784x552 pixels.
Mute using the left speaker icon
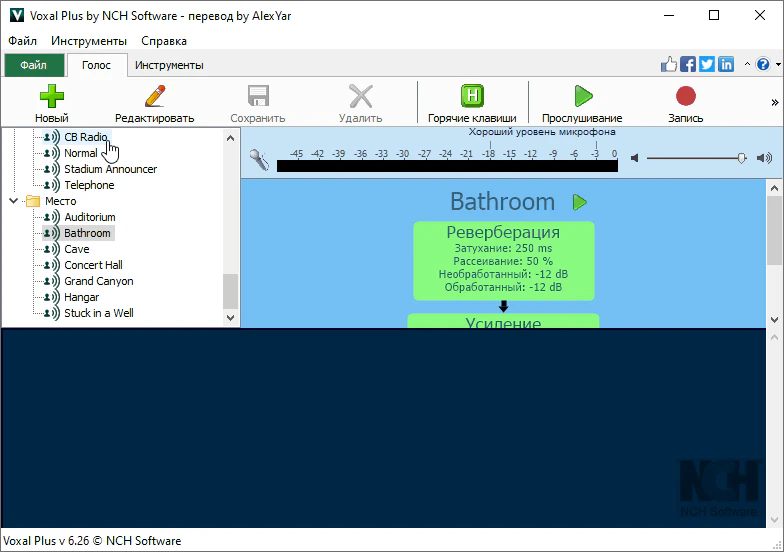tap(634, 158)
